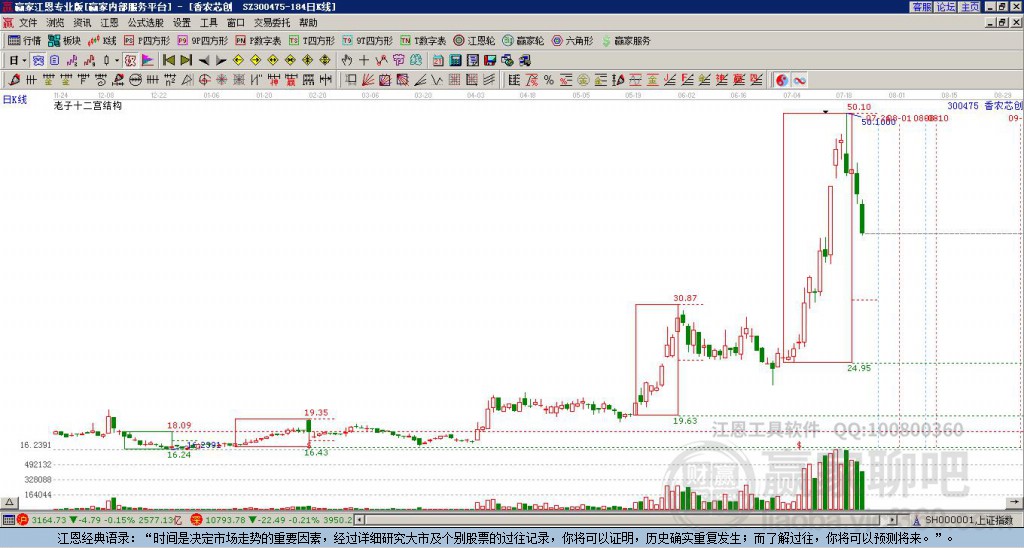Toggle the infinity loop icon
This screenshot has height=548, width=1024.
(x=799, y=80)
